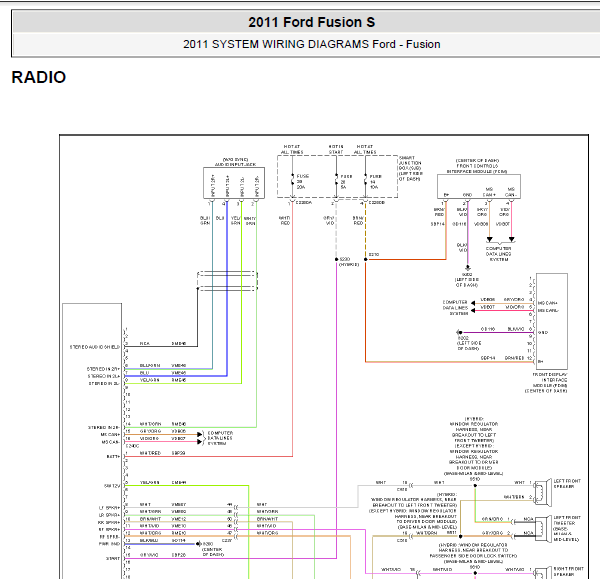Viewport: 600px width, 579px height.
Task: Click the left front tweeter symbol
Action: [541, 528]
